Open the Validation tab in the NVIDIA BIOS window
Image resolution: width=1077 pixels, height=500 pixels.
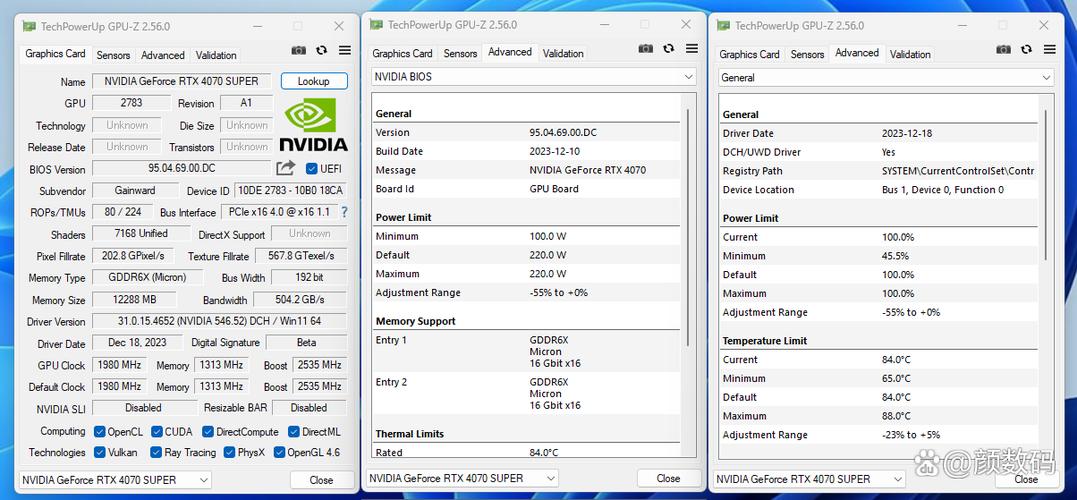[563, 54]
